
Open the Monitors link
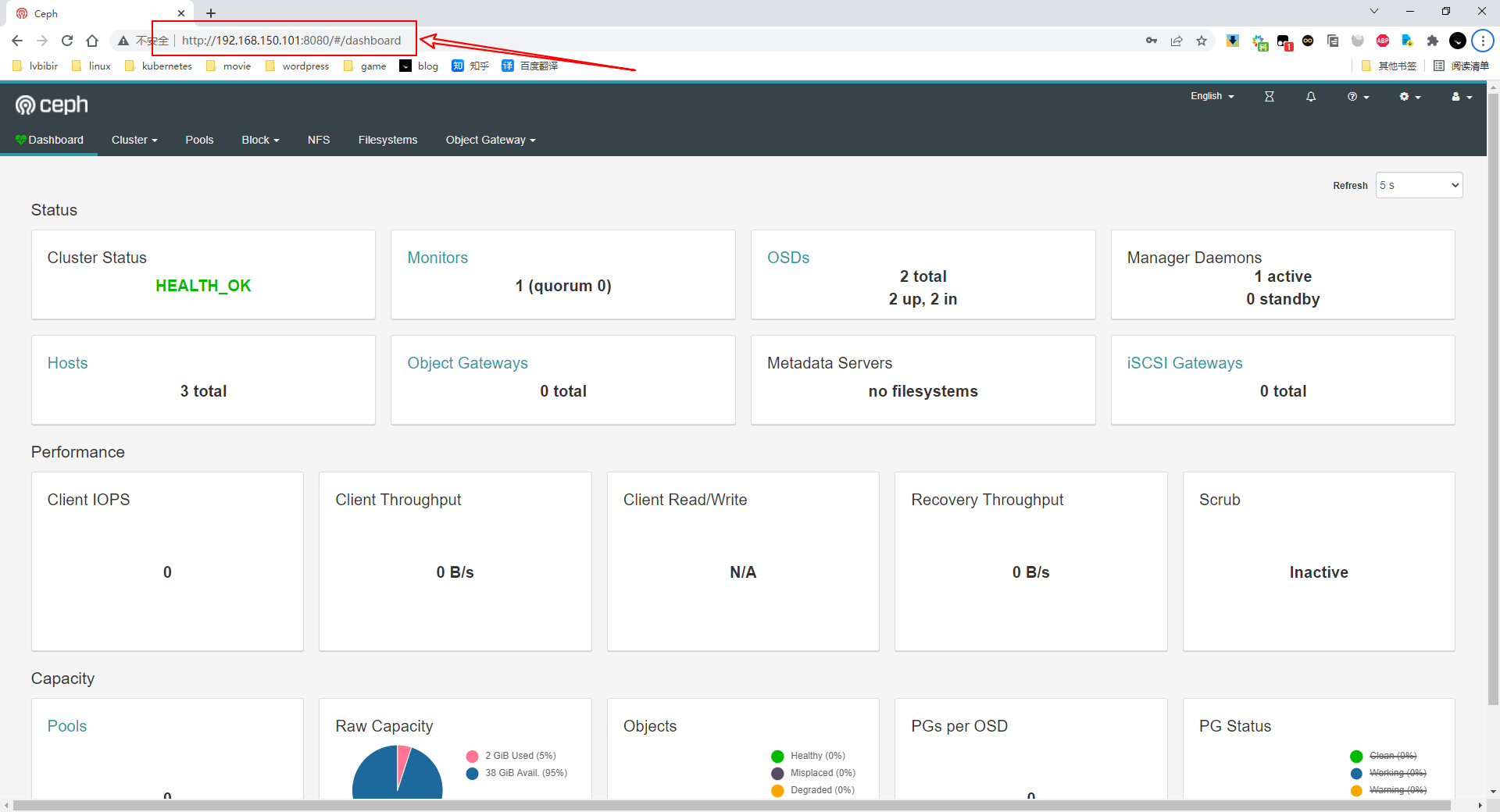(437, 258)
